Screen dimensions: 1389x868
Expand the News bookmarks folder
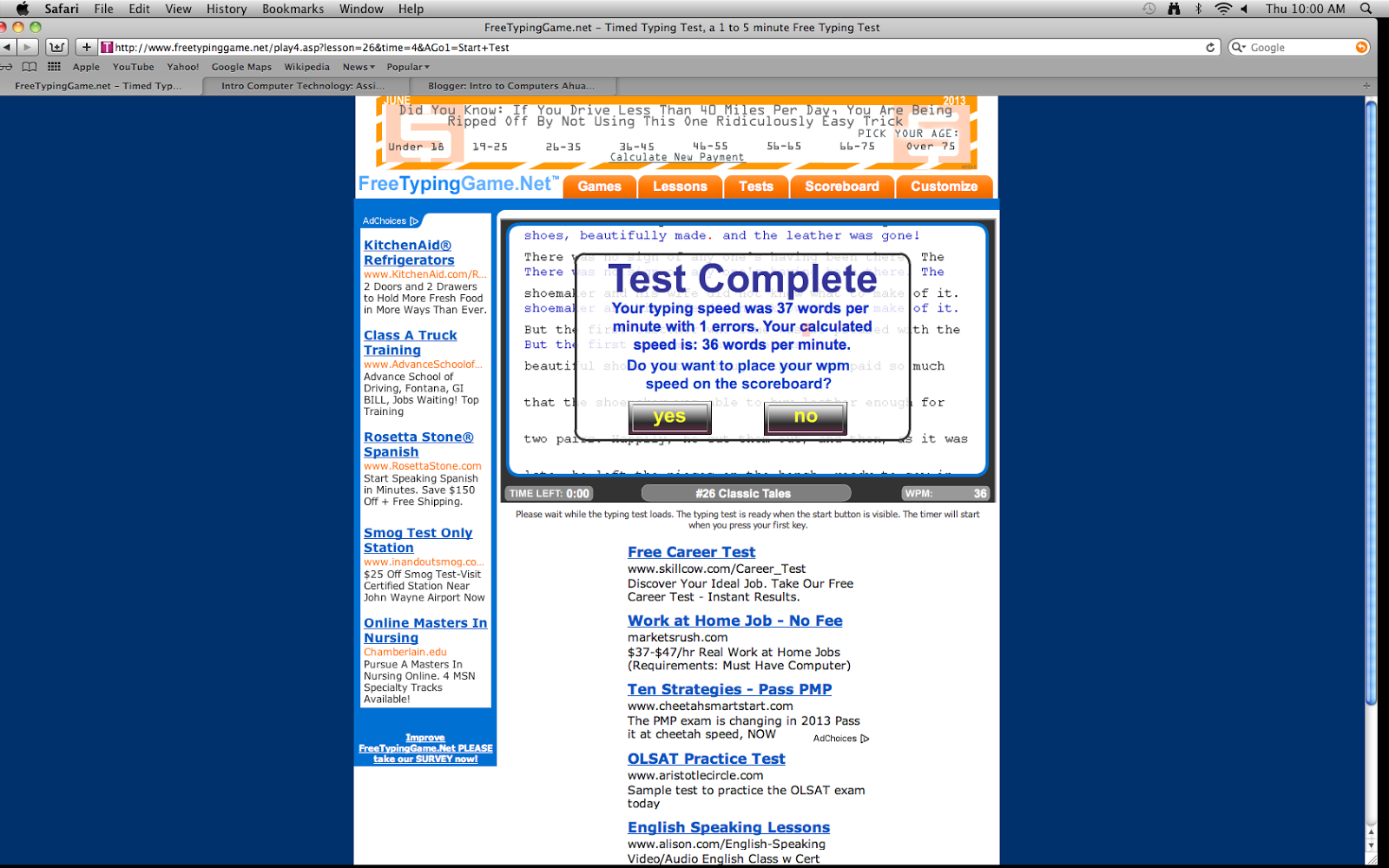[x=359, y=67]
